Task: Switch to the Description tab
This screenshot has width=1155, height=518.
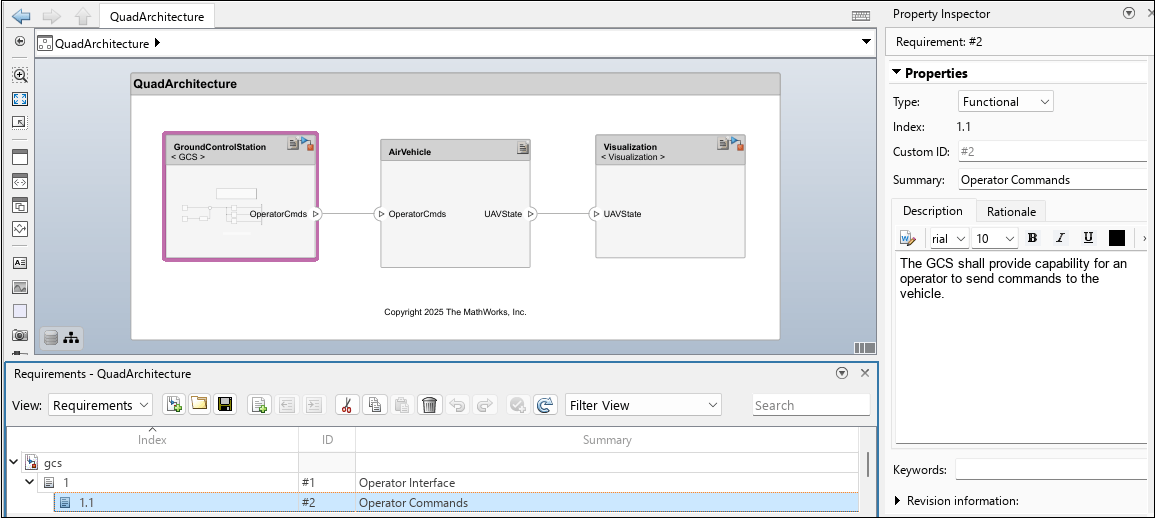Action: click(x=933, y=211)
